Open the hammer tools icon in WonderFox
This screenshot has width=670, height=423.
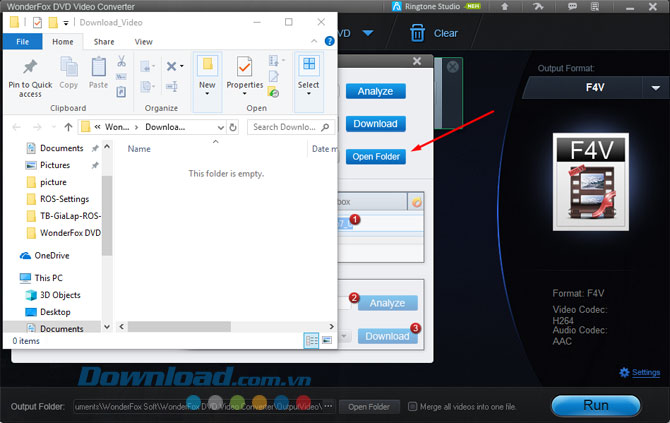tap(538, 6)
